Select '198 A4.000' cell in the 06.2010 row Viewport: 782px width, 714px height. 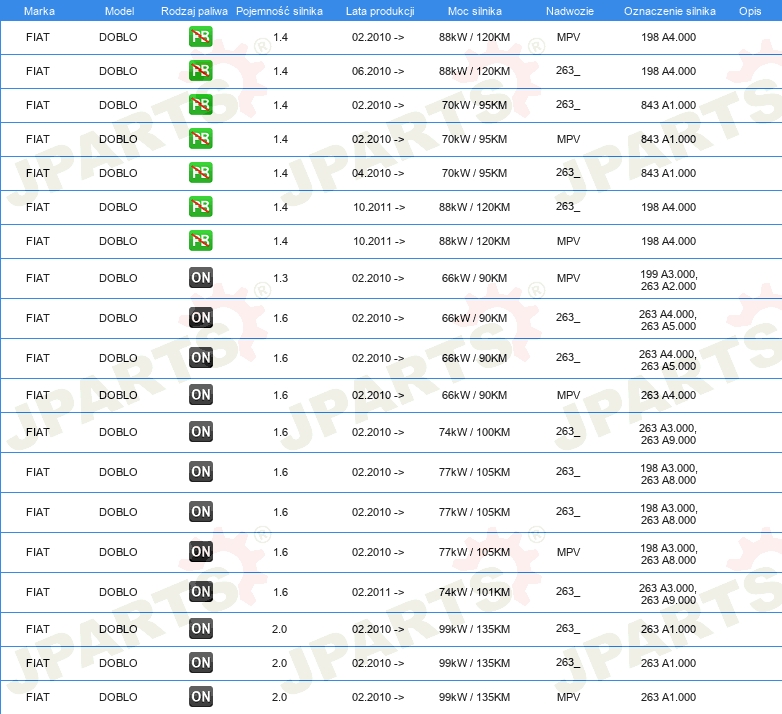[x=668, y=71]
